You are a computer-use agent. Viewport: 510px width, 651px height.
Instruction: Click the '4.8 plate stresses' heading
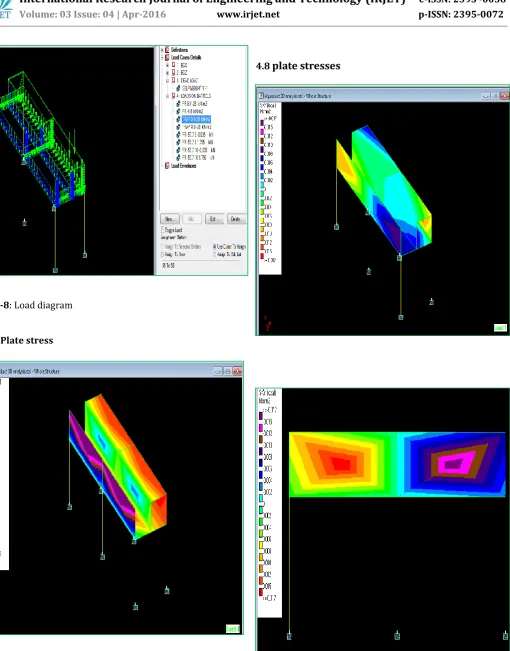(298, 66)
